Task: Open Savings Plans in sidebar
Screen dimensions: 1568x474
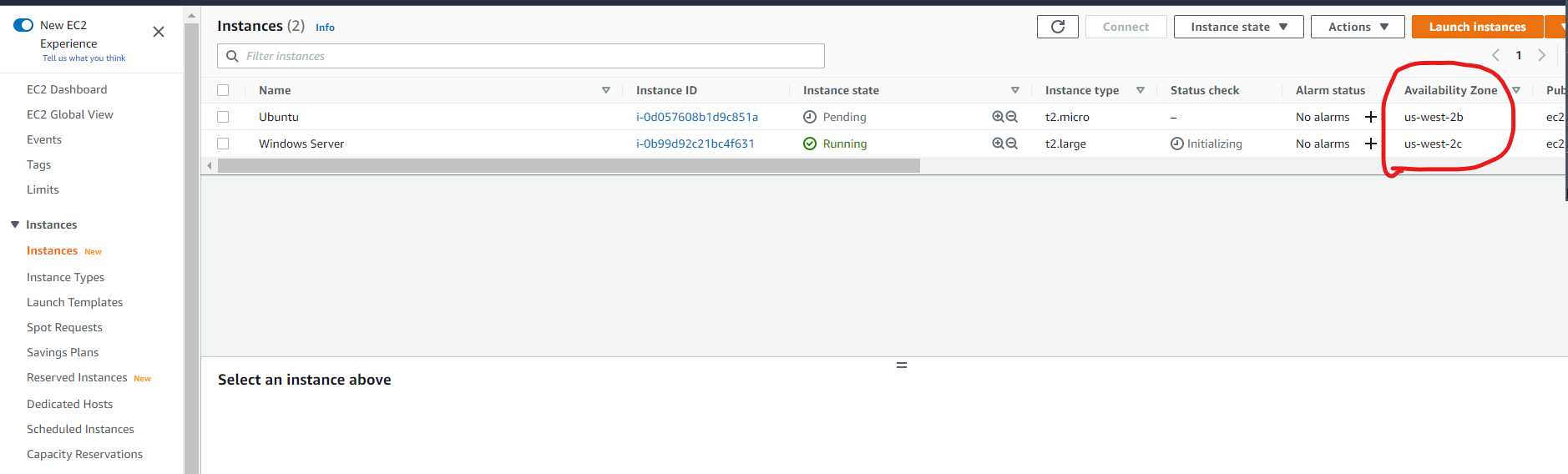Action: click(x=63, y=352)
